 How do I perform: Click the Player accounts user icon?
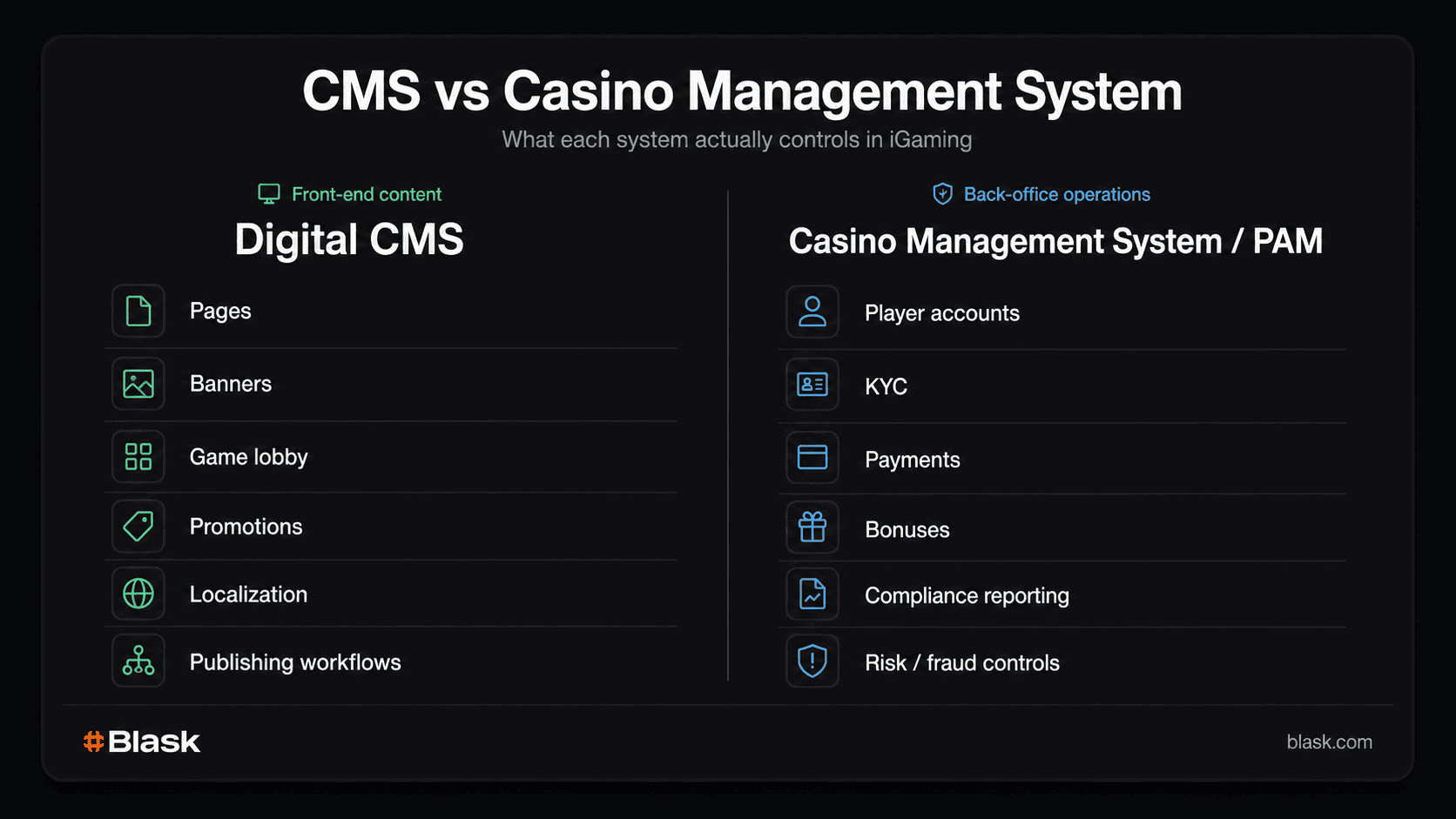[x=812, y=312]
